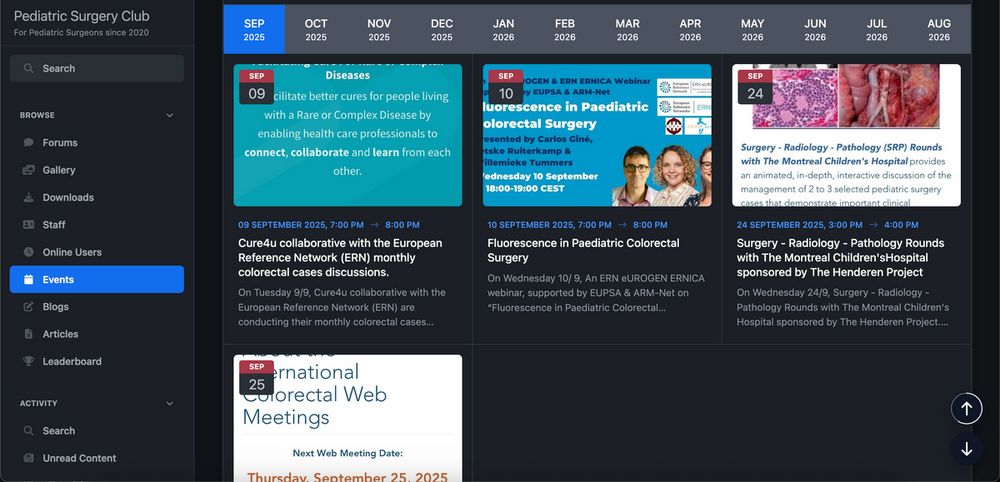Image resolution: width=1000 pixels, height=482 pixels.
Task: Open the AUG 2026 month tab
Action: pyautogui.click(x=939, y=29)
